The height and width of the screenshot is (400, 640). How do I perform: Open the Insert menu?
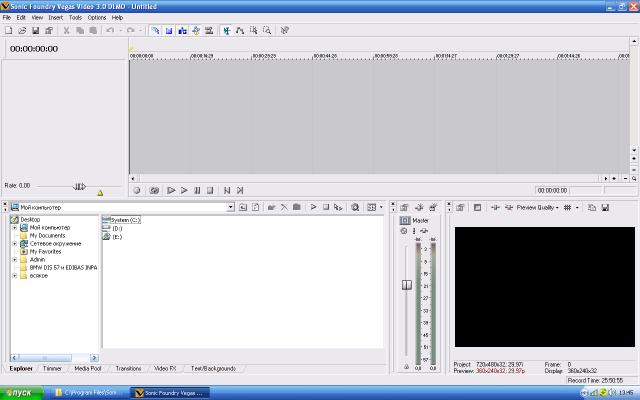click(55, 17)
